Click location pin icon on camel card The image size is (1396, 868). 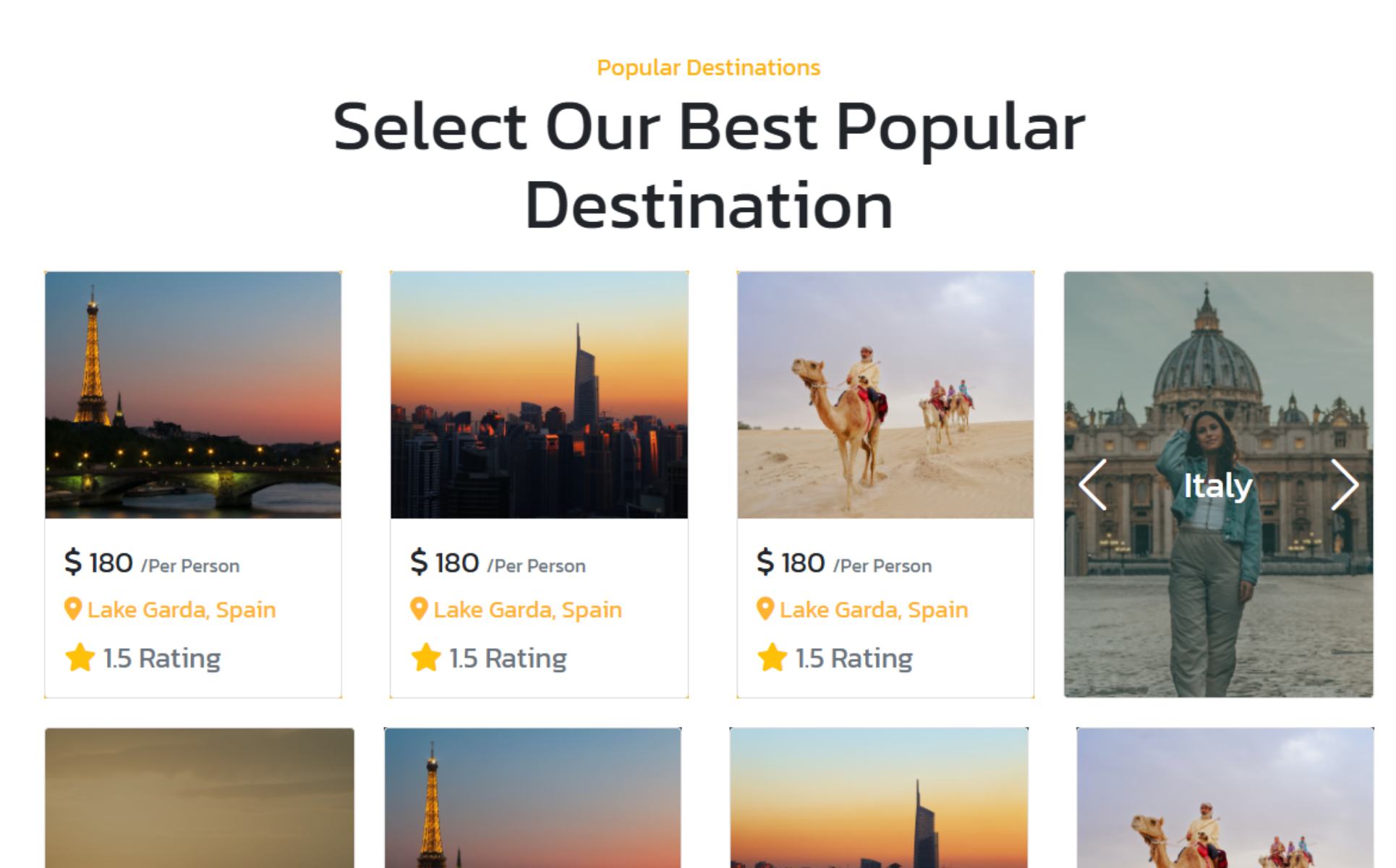click(x=765, y=609)
